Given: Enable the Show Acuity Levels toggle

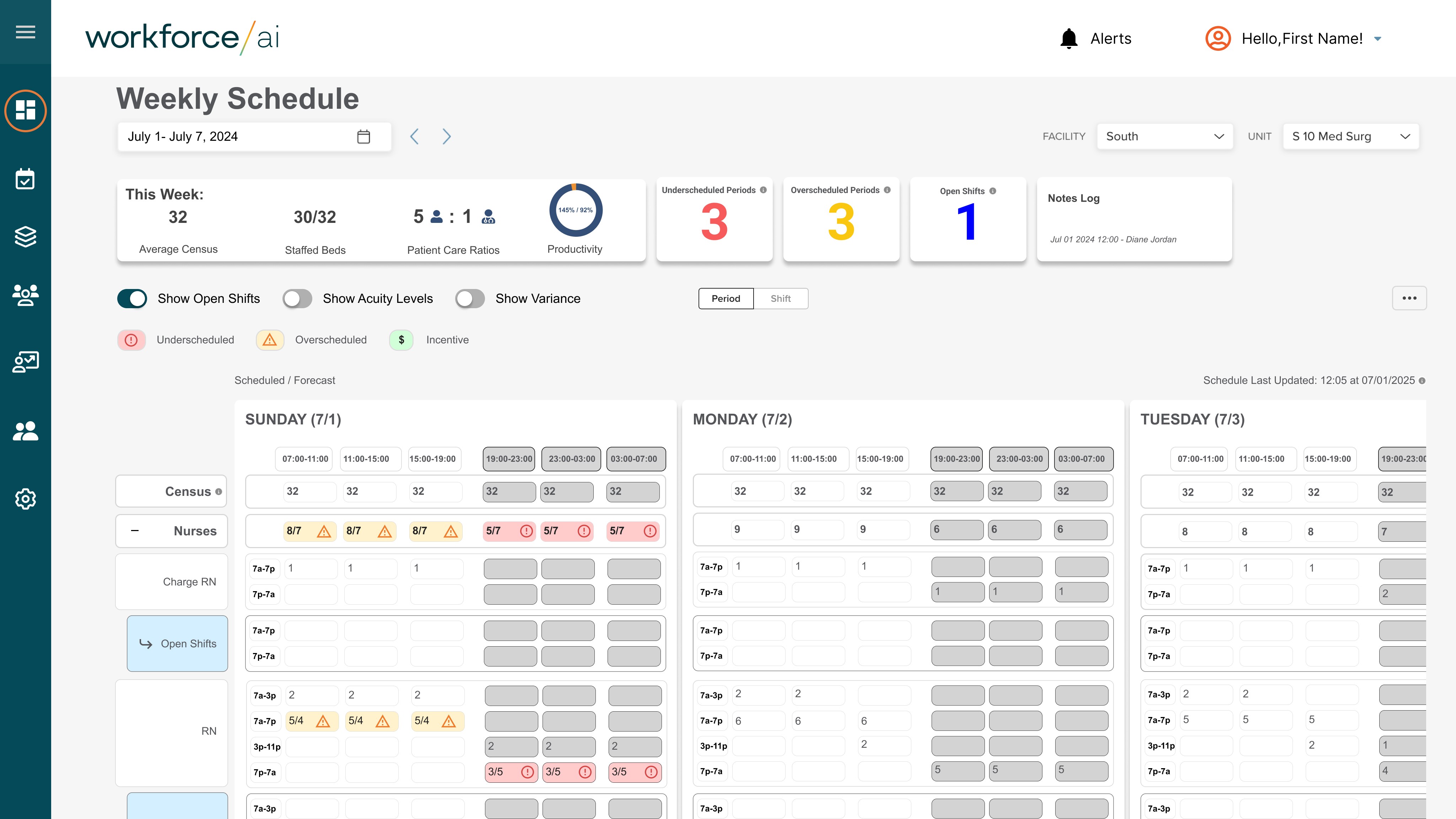Looking at the screenshot, I should (297, 299).
